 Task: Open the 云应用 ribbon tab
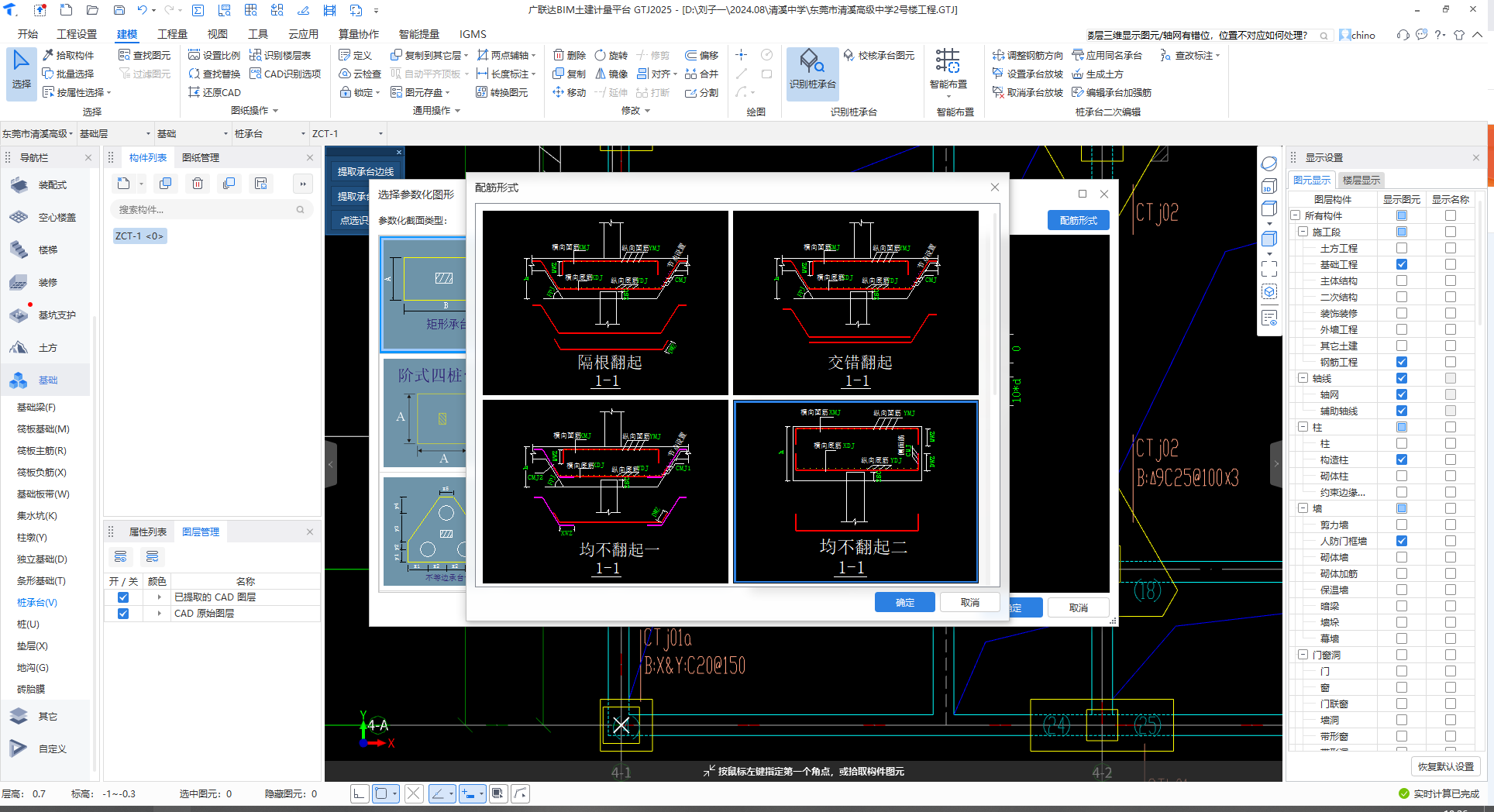(303, 34)
